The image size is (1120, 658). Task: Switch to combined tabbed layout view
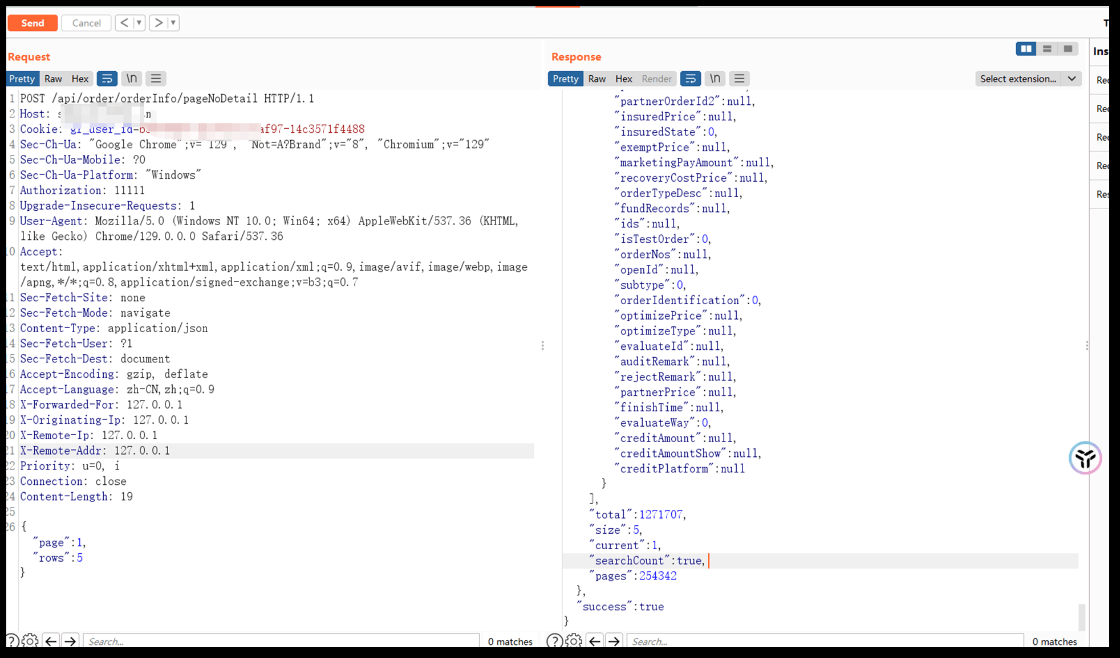[1068, 49]
